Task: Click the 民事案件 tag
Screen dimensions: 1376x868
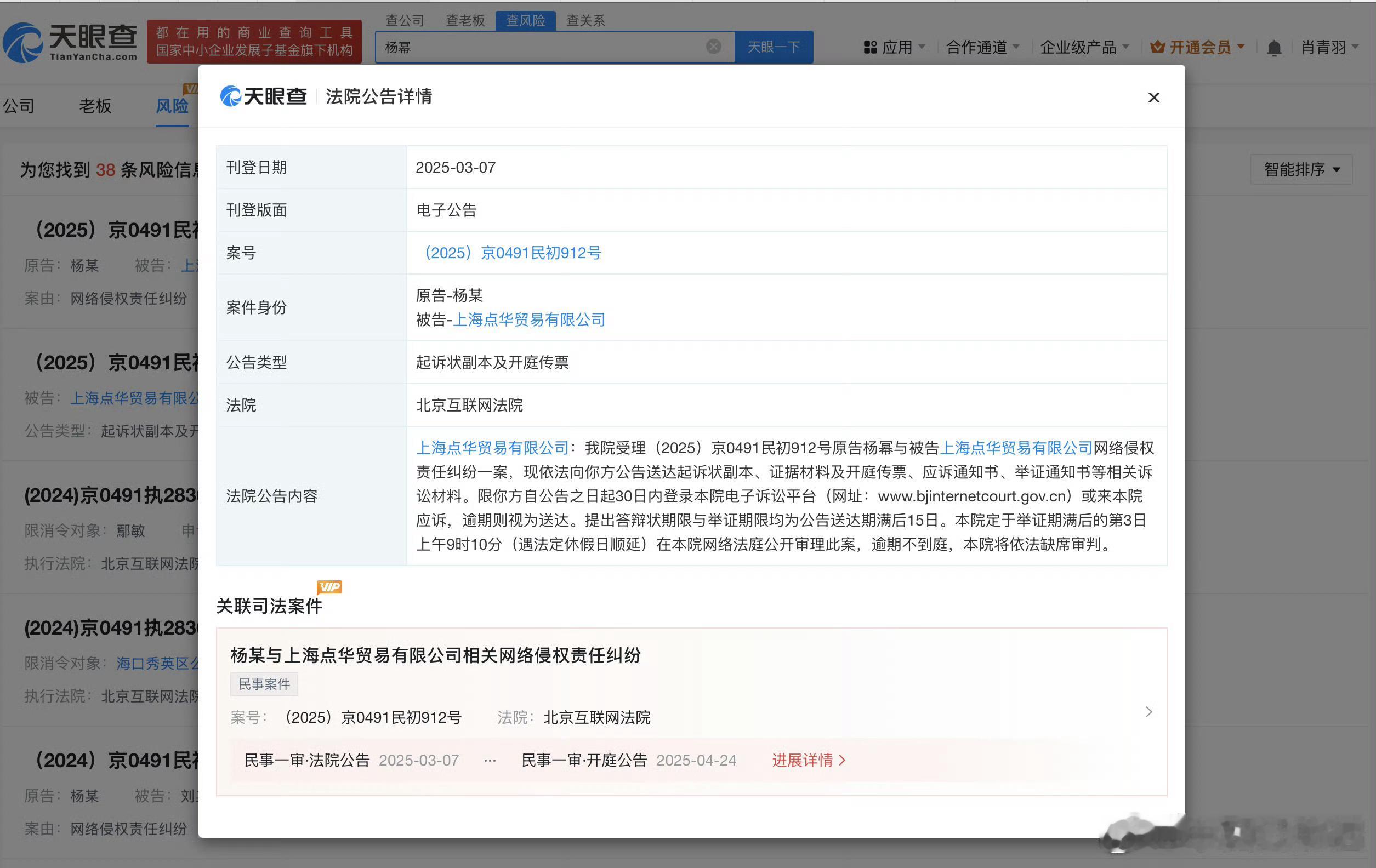Action: click(264, 684)
